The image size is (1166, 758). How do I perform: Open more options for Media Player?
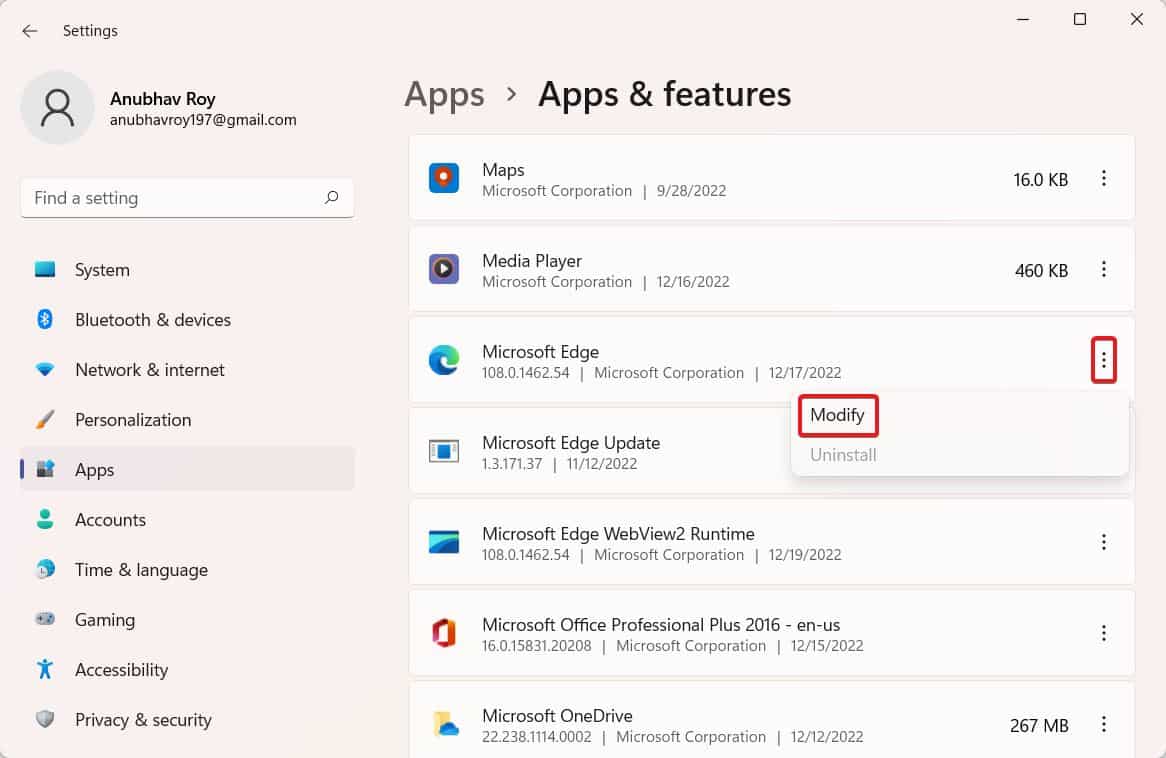(x=1104, y=269)
